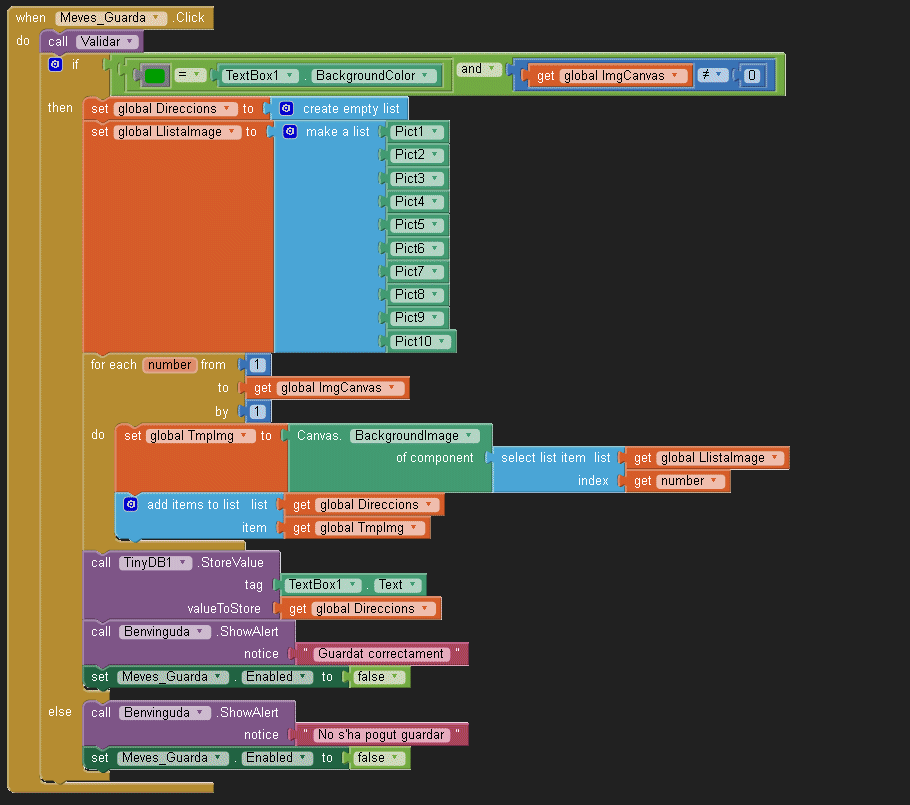Click the gear icon on add items to list
This screenshot has height=805, width=910.
click(131, 505)
